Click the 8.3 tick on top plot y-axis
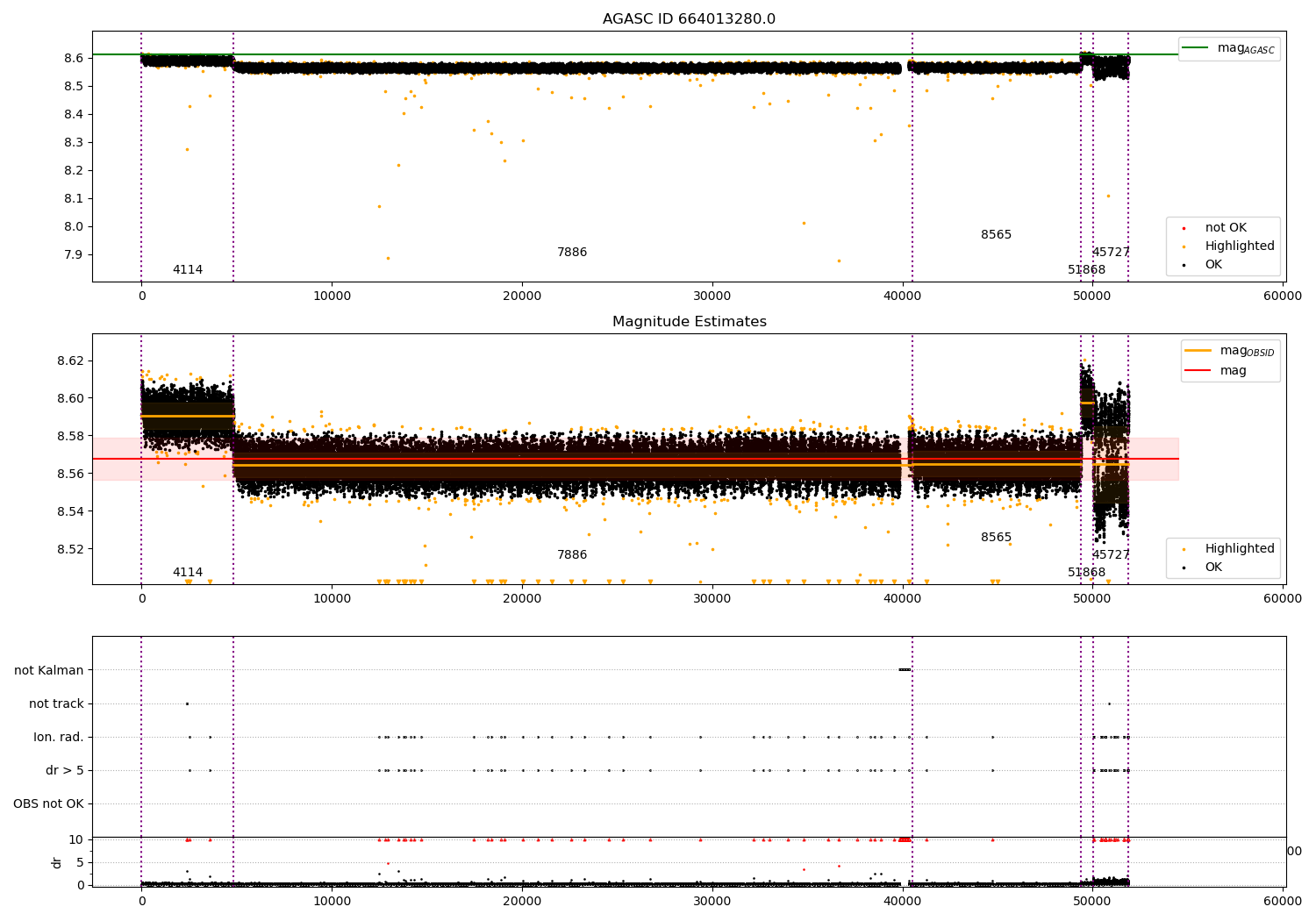The height and width of the screenshot is (921, 1316). pos(73,142)
